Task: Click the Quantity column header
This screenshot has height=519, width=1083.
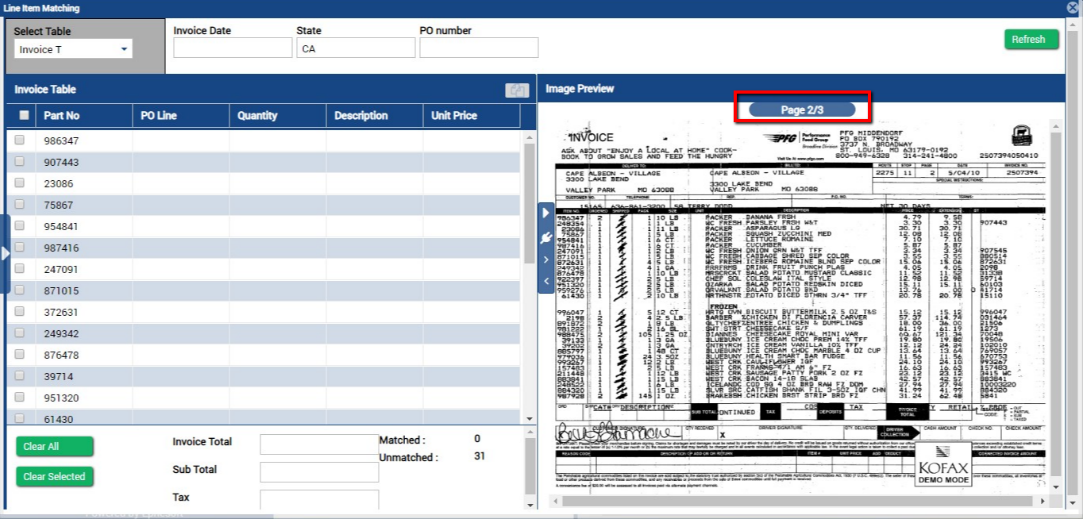Action: [x=278, y=115]
